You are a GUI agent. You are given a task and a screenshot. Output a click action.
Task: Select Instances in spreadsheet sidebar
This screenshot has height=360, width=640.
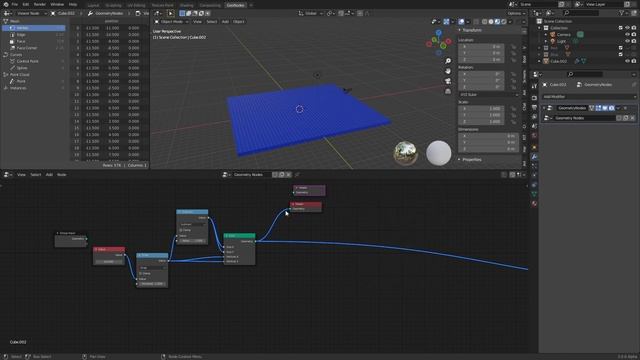tap(34, 88)
